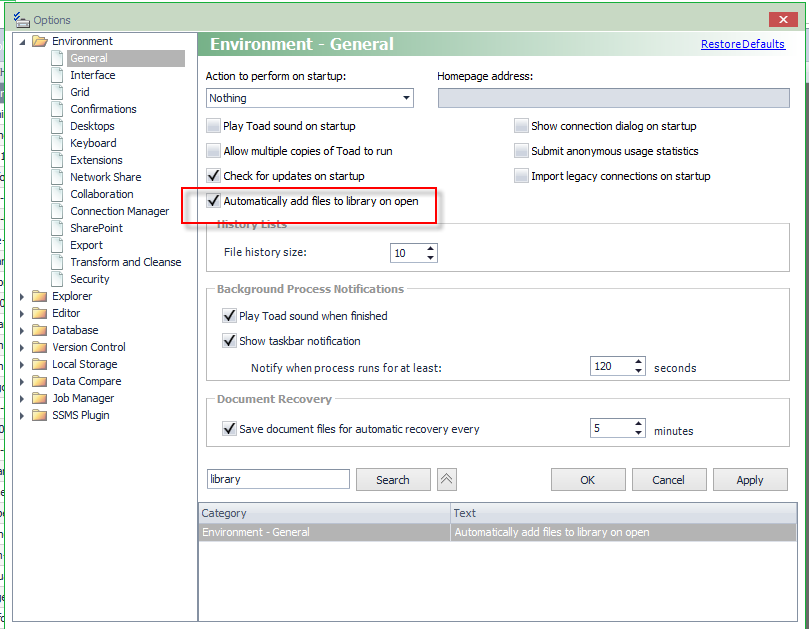Viewport: 809px width, 629px height.
Task: Click the Local Storage folder icon
Action: (40, 364)
